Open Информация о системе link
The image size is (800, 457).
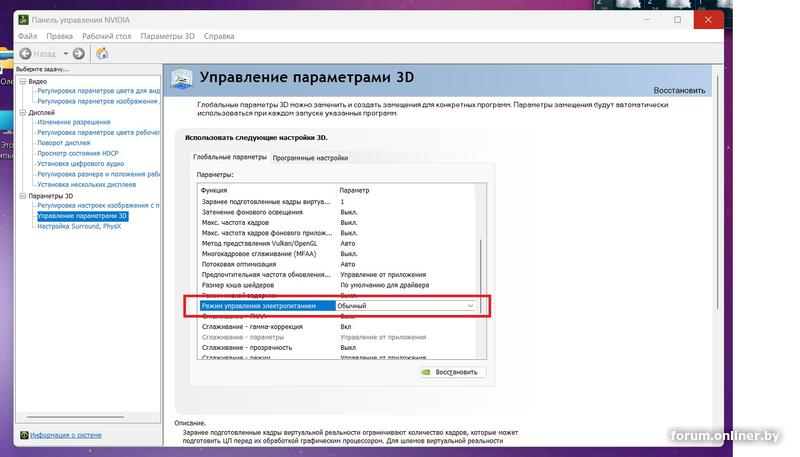point(66,435)
